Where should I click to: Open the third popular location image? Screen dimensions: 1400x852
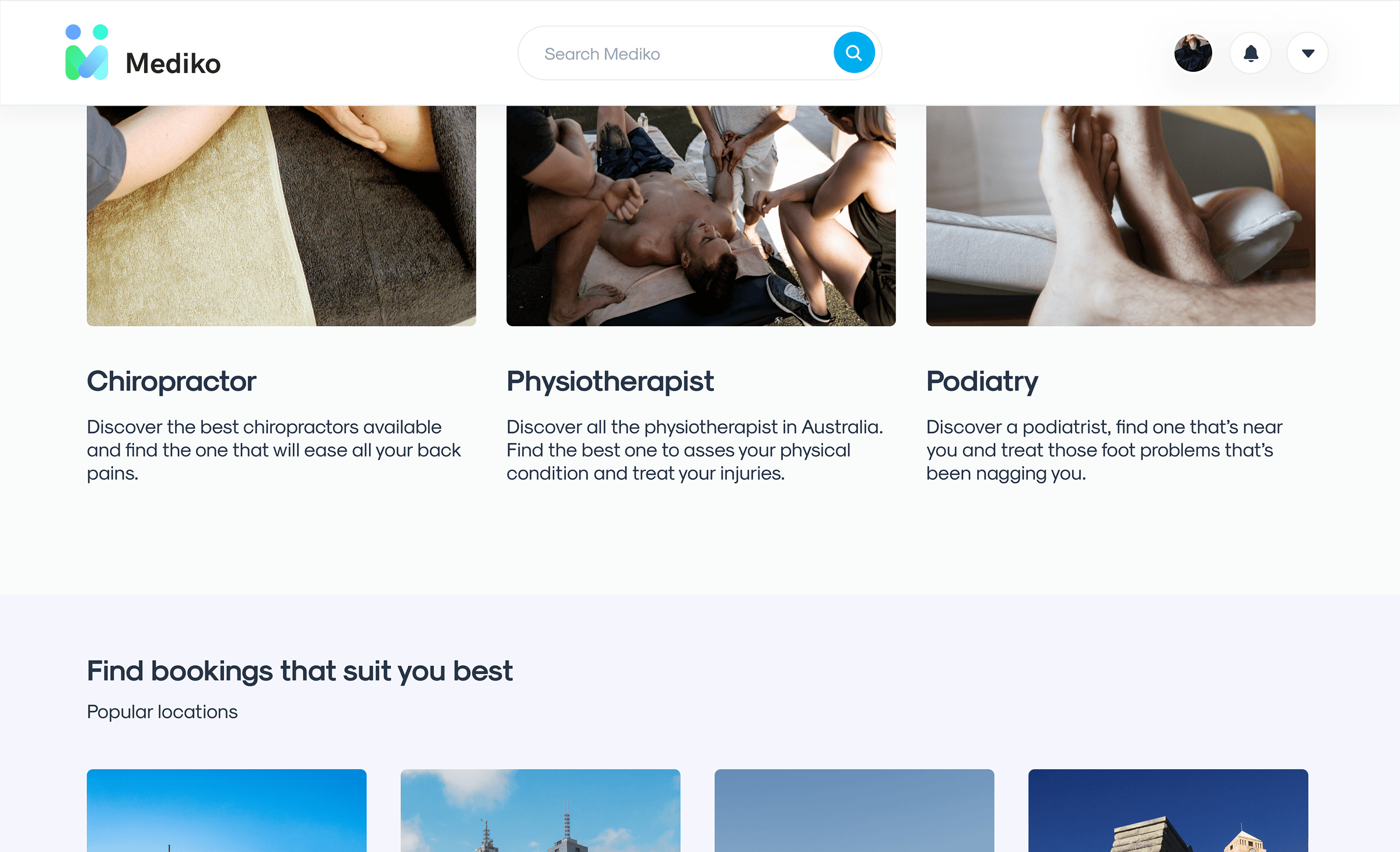pos(854,811)
